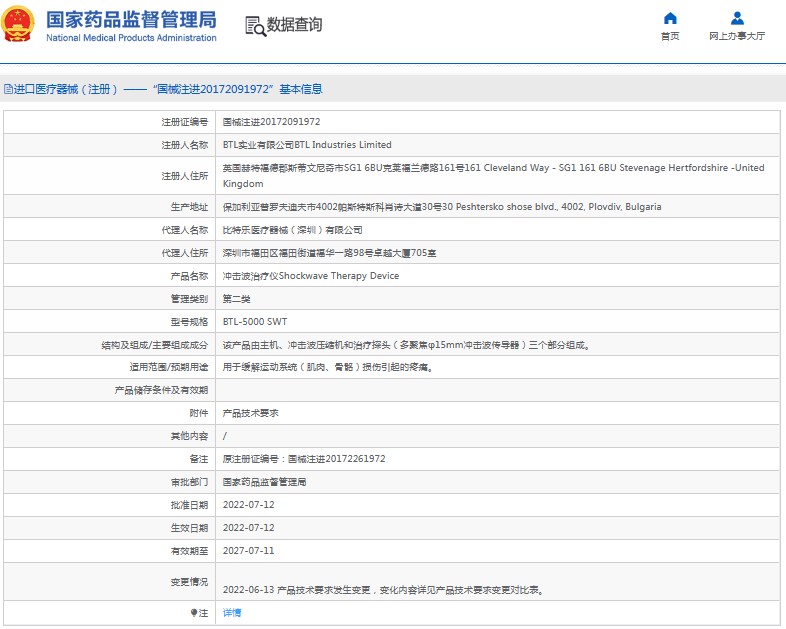
Task: Click the 注册证编号 row label
Action: pyautogui.click(x=184, y=122)
